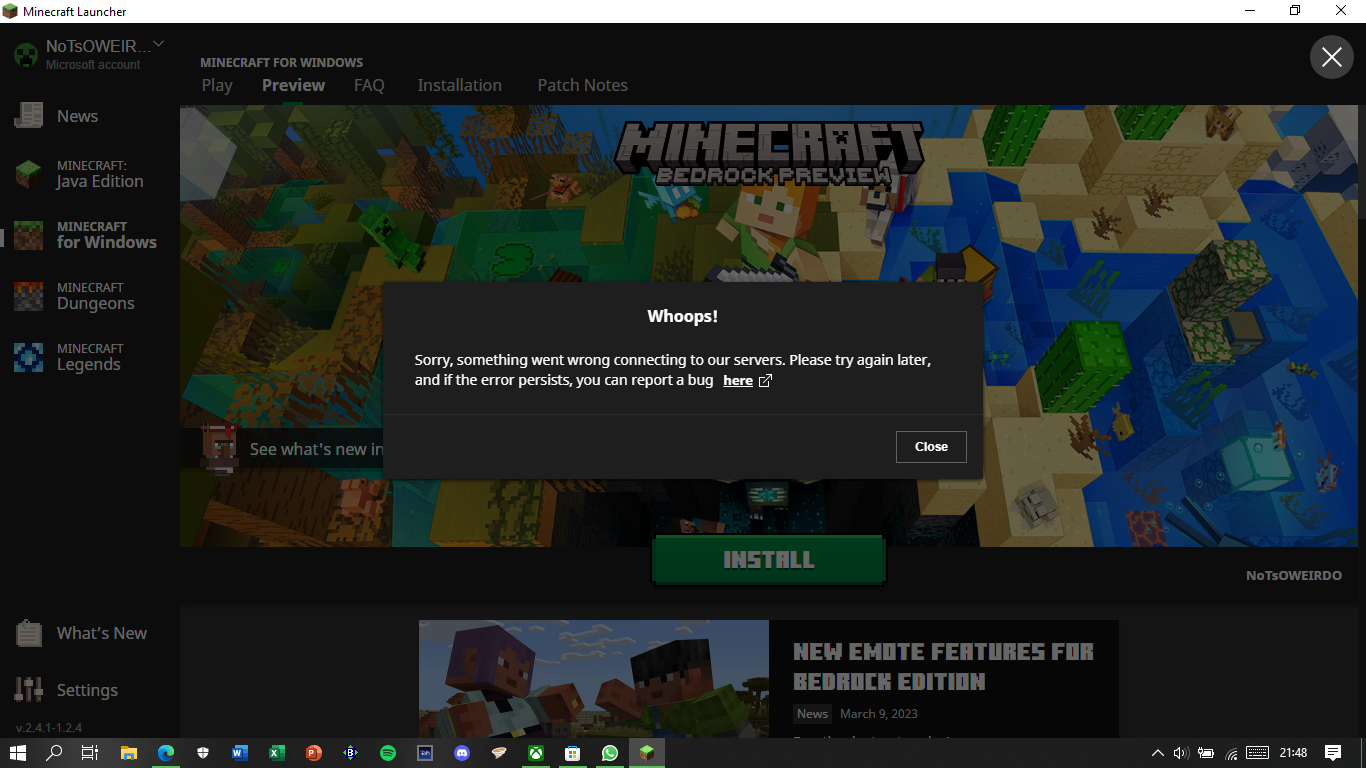1366x768 pixels.
Task: Open the Patch Notes tab
Action: tap(583, 85)
